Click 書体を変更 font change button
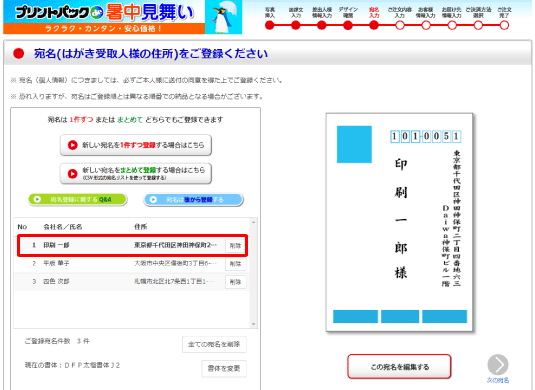Image resolution: width=535 pixels, height=390 pixels. (x=224, y=368)
